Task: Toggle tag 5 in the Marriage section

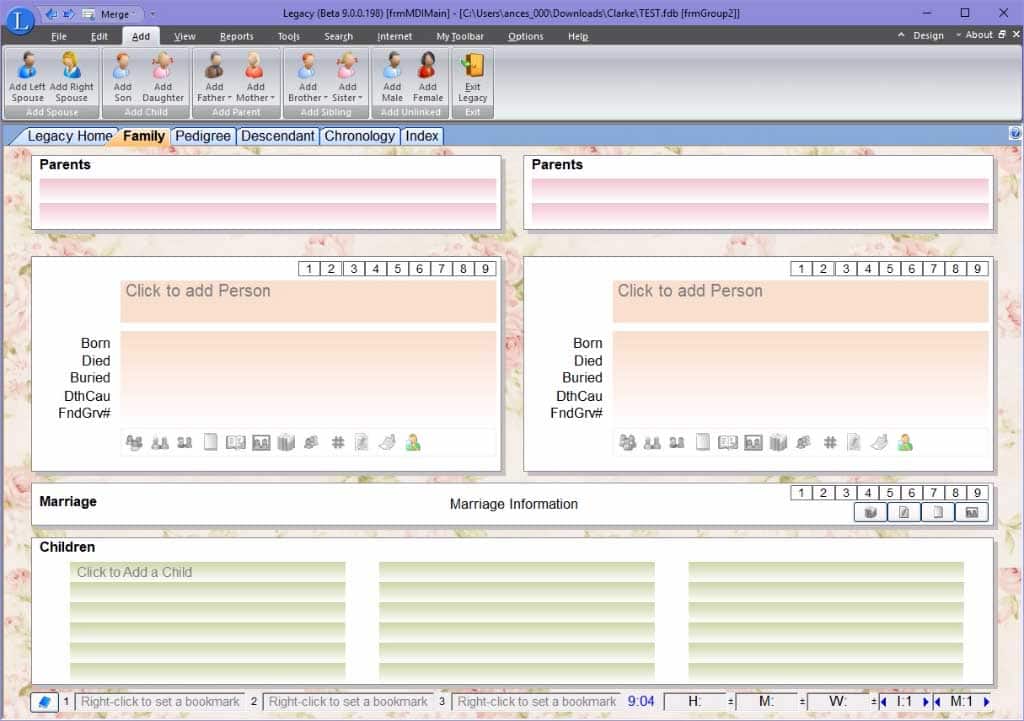Action: pos(891,493)
